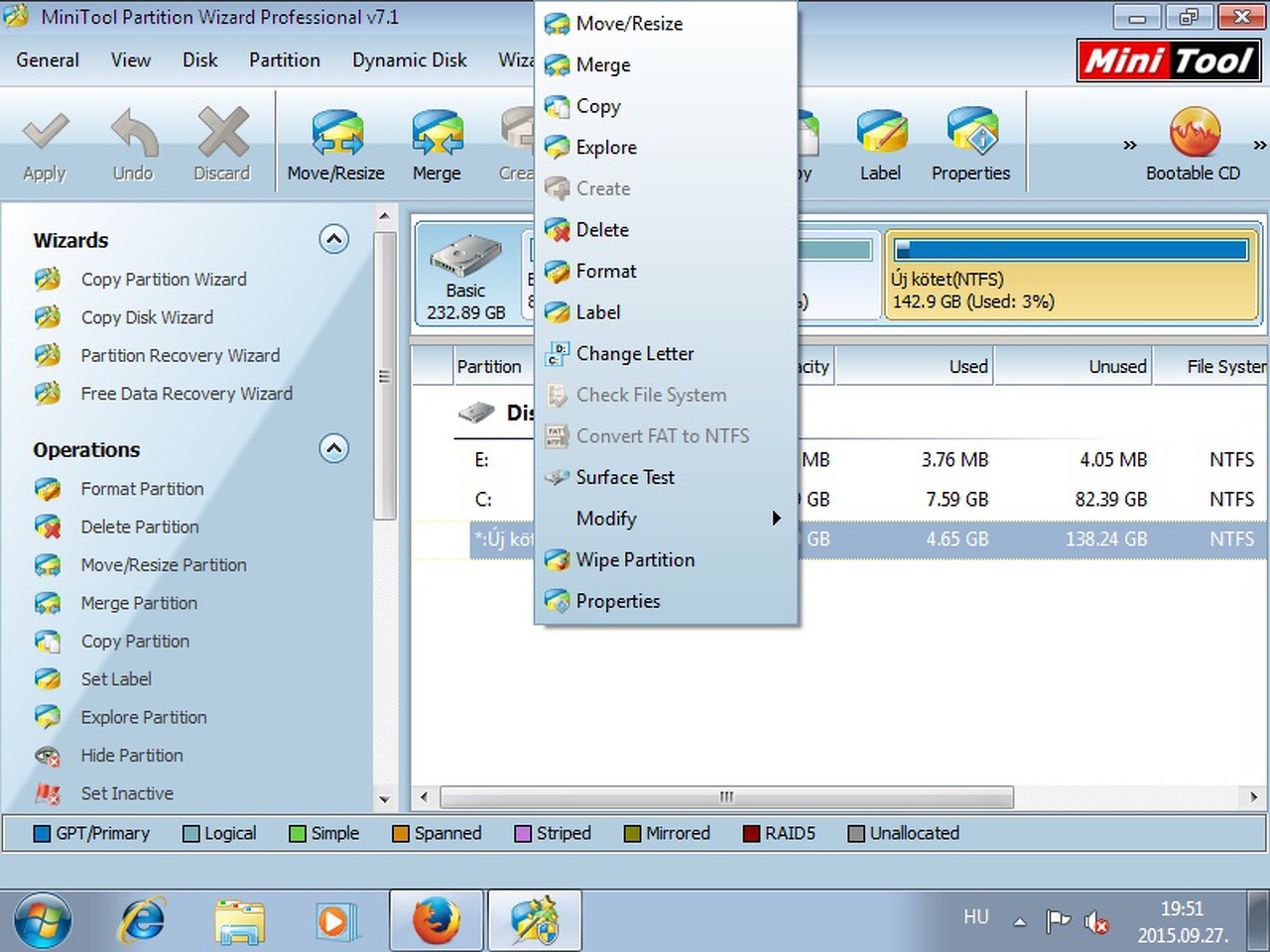The image size is (1270, 952).
Task: Sort by the Used column header
Action: [x=915, y=367]
